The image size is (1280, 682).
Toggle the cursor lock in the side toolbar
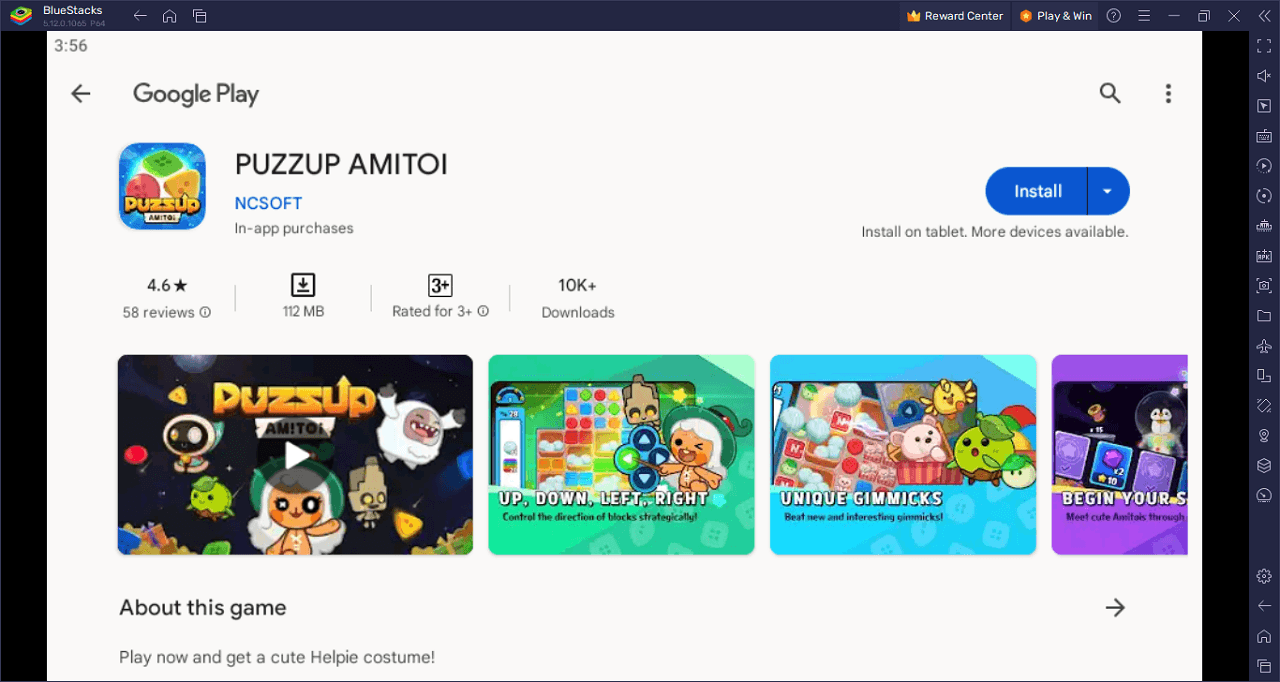(1264, 106)
